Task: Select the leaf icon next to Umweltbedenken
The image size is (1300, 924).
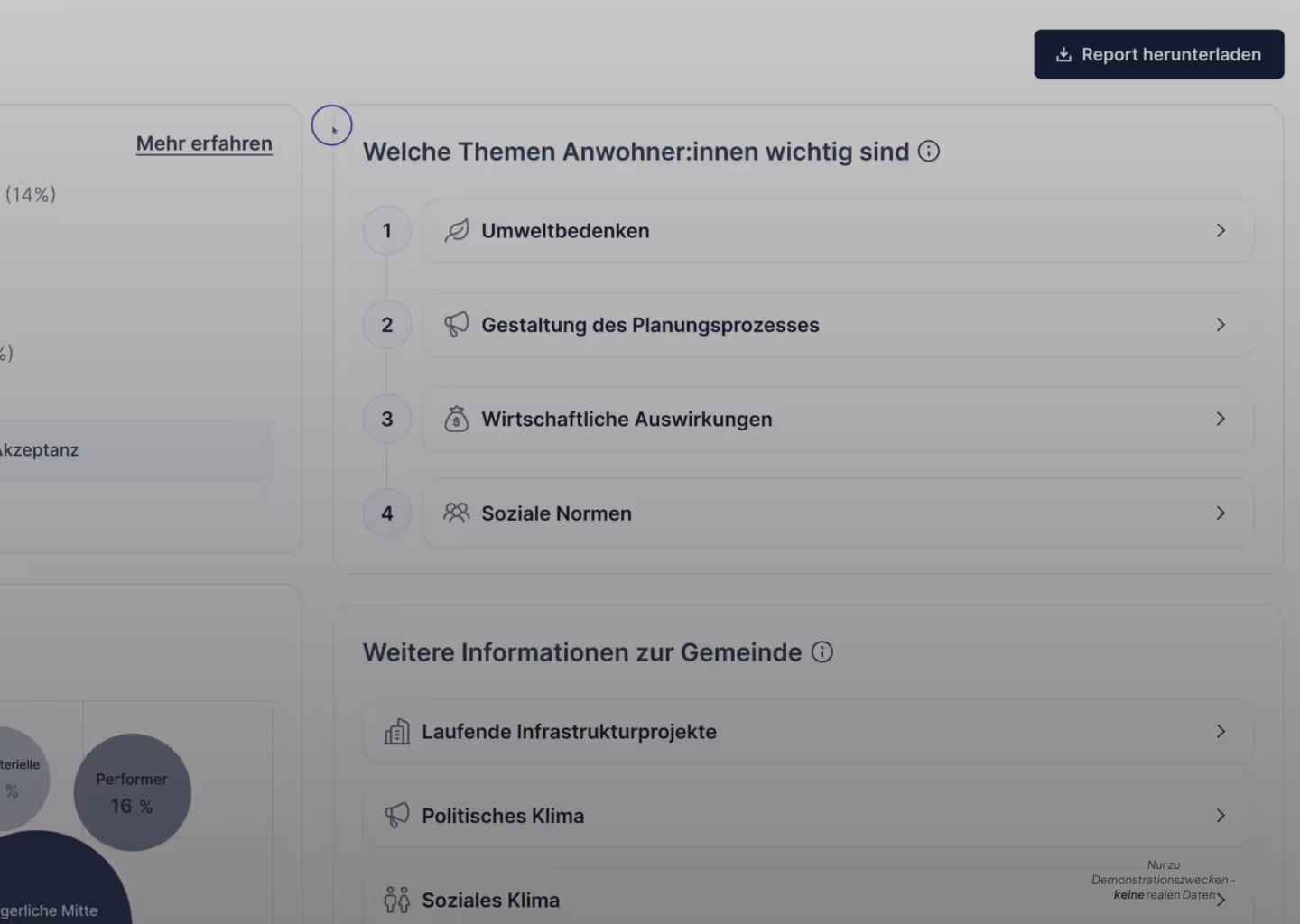Action: 457,230
